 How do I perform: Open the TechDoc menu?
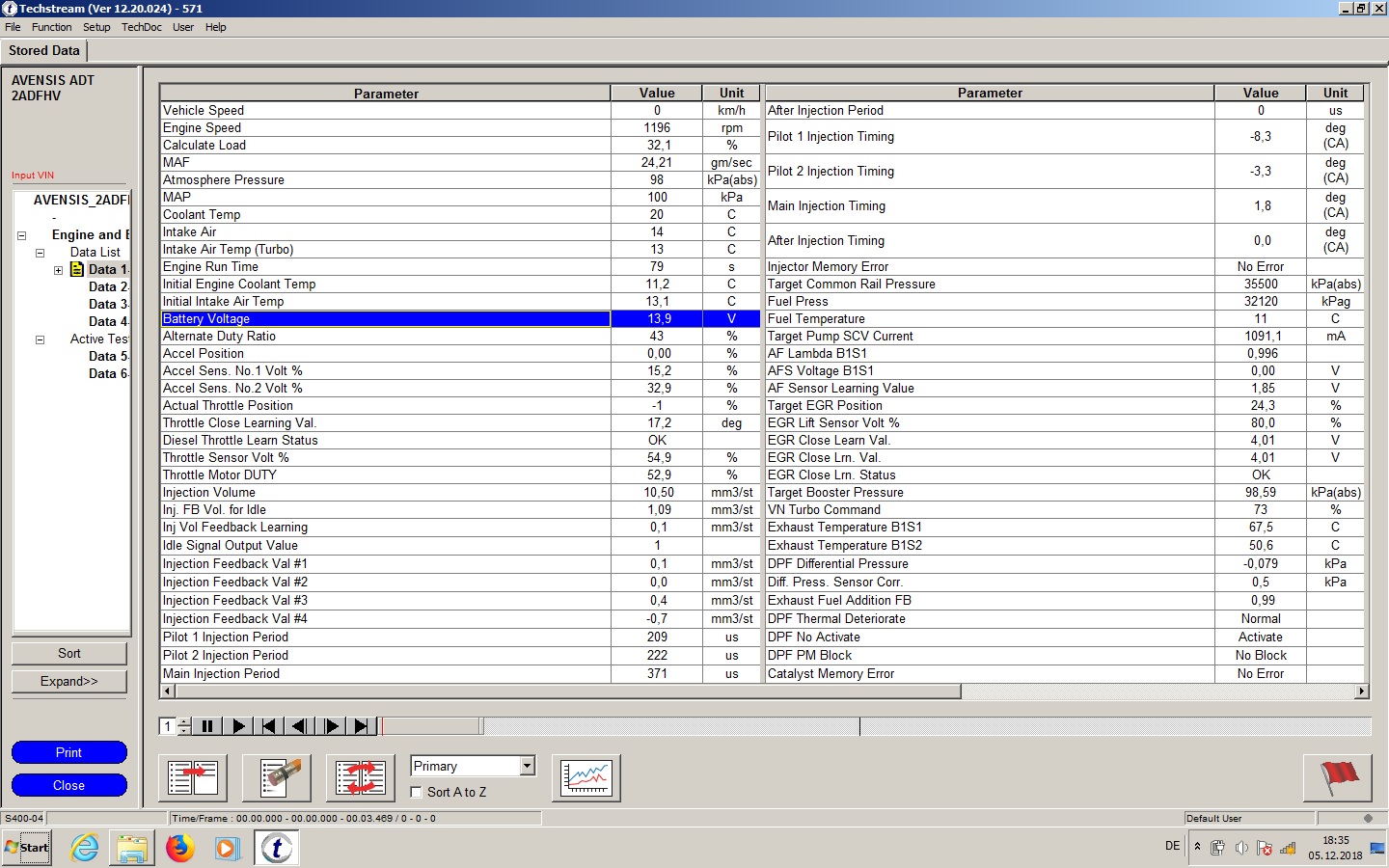pyautogui.click(x=142, y=27)
